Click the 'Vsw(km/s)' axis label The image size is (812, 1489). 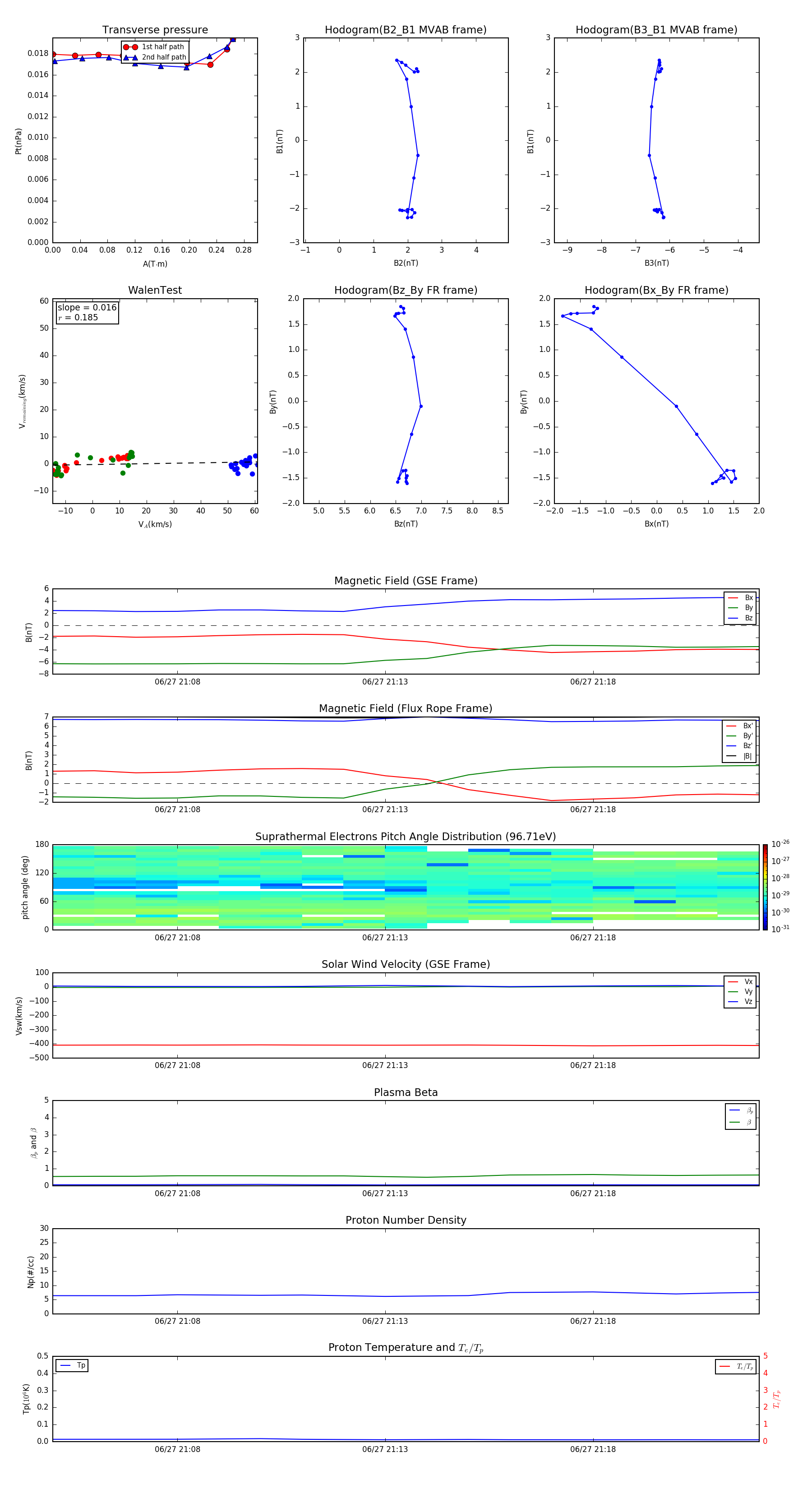click(18, 1016)
